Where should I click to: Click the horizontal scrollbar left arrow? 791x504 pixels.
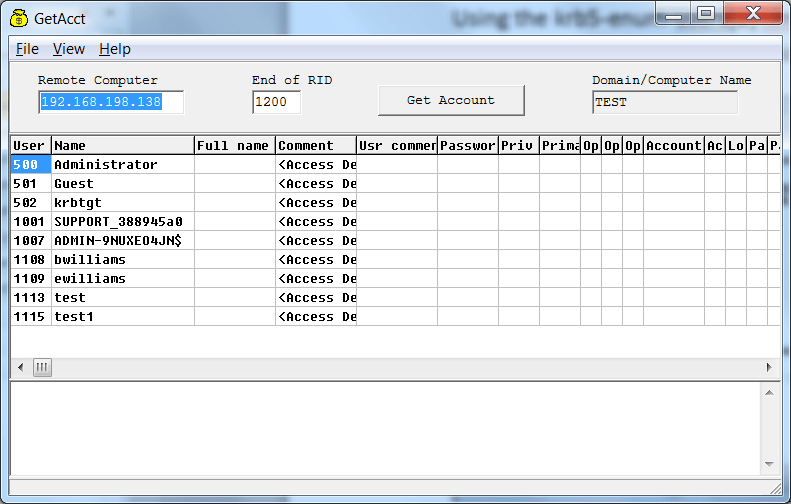(x=20, y=368)
